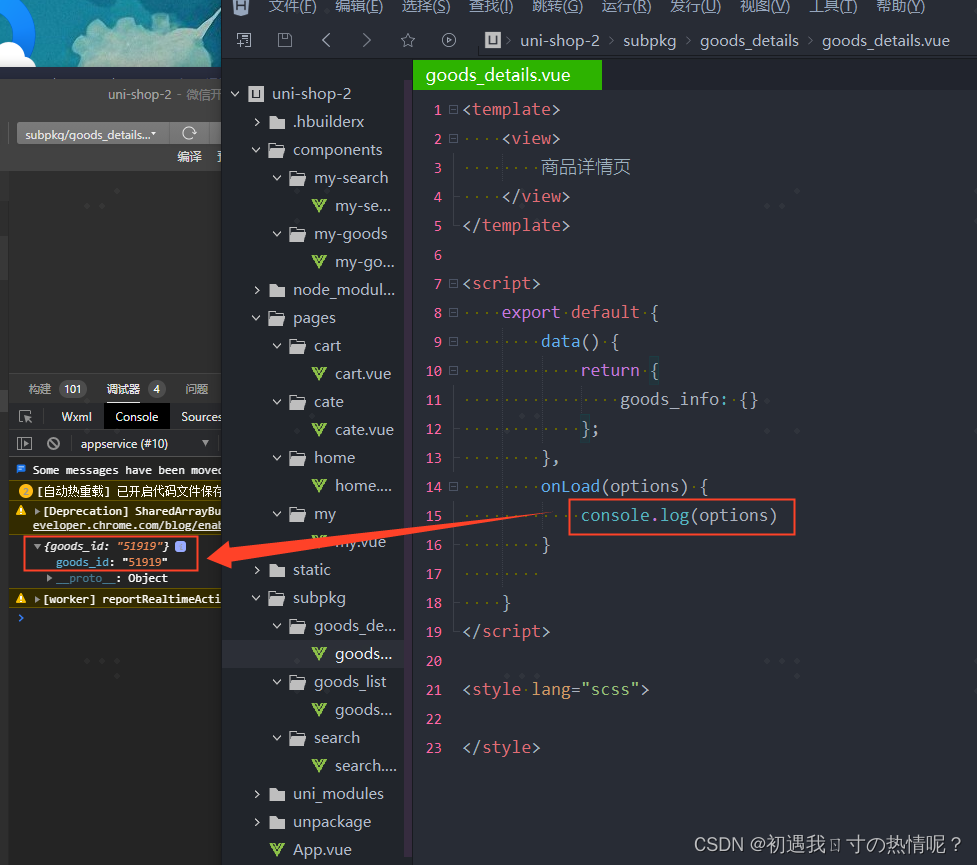Go back with the left arrow icon
This screenshot has height=865, width=977.
click(x=326, y=41)
